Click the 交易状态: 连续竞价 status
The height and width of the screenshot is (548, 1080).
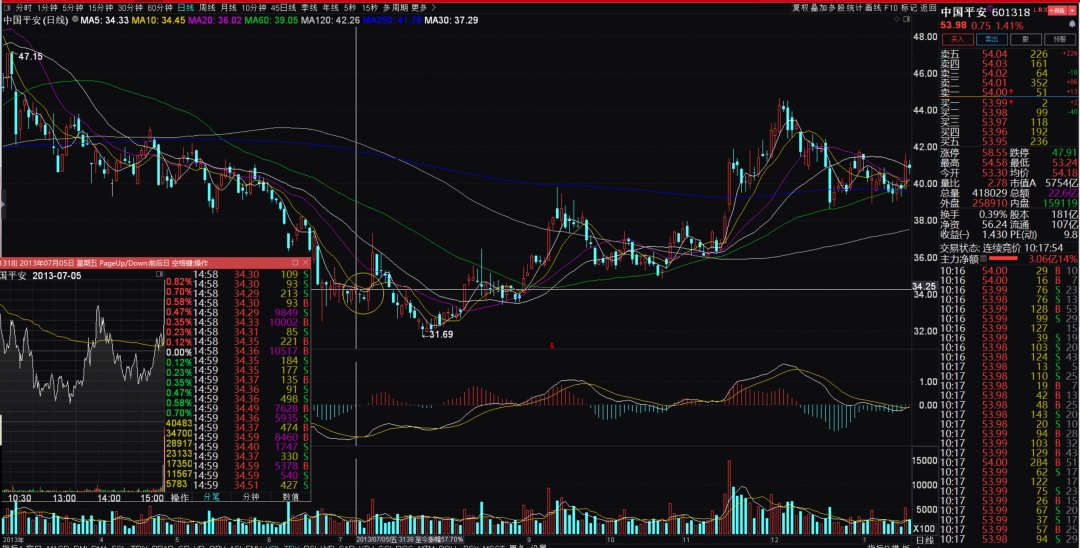(x=981, y=247)
